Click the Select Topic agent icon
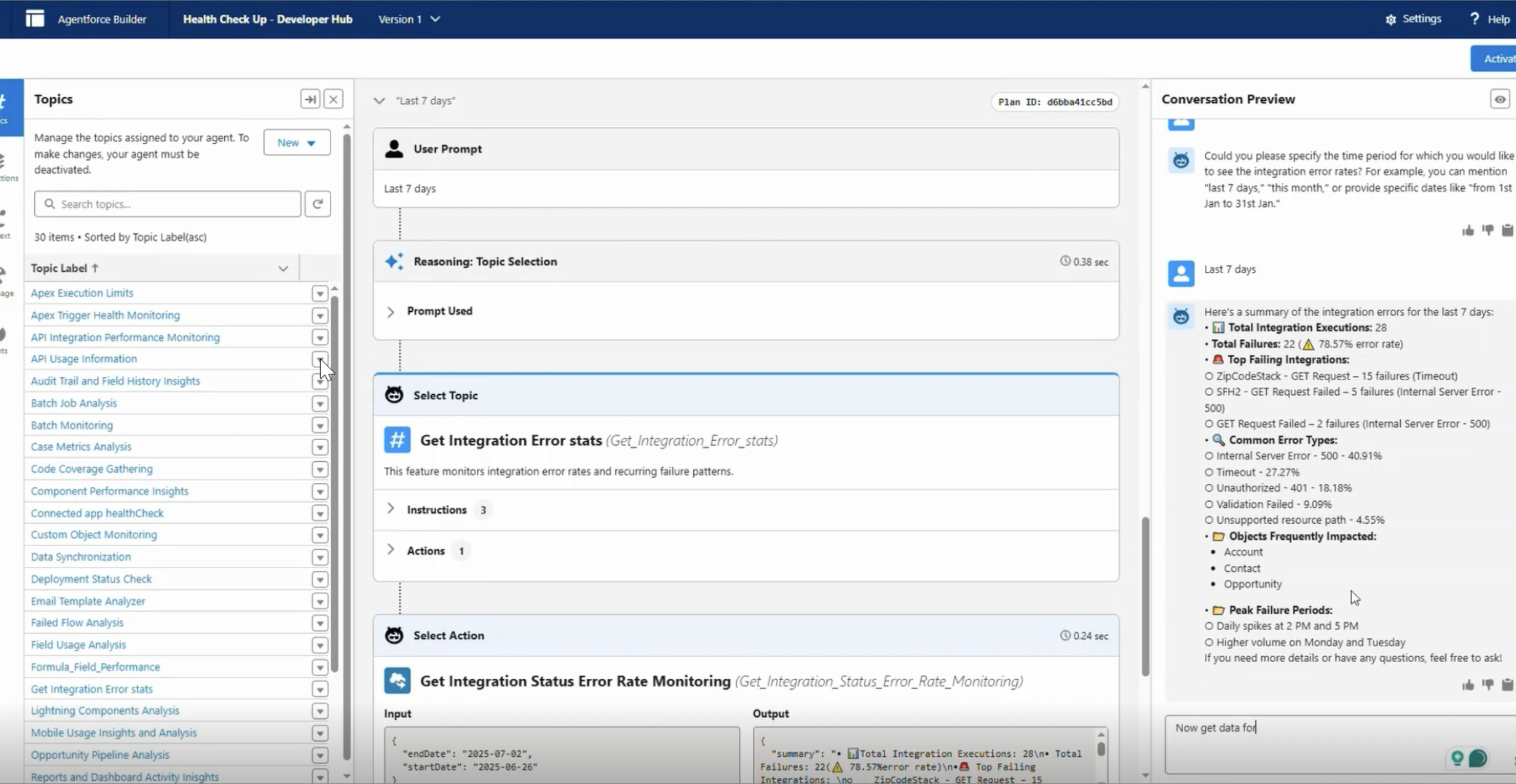Image resolution: width=1516 pixels, height=784 pixels. tap(394, 395)
